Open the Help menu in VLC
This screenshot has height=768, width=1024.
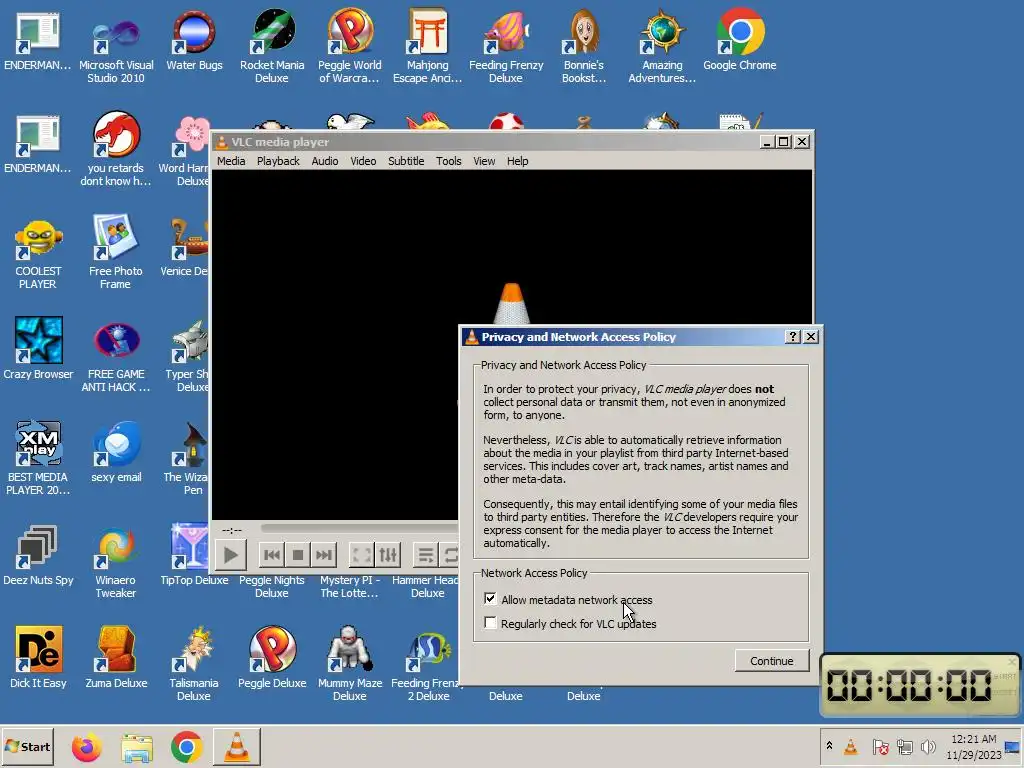[517, 161]
